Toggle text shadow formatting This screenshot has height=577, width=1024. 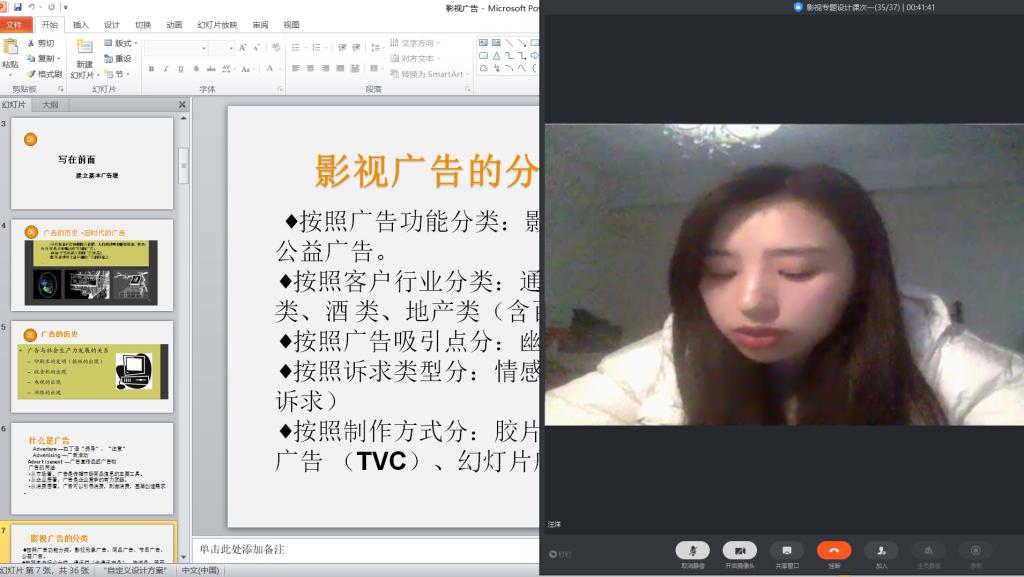[196, 69]
